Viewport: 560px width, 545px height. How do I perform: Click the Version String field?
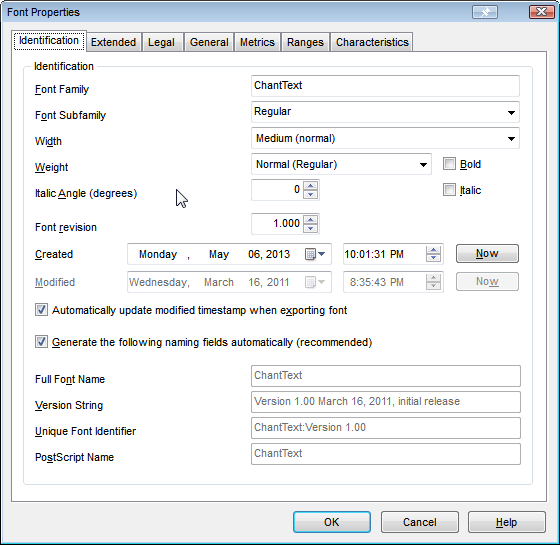tap(386, 402)
